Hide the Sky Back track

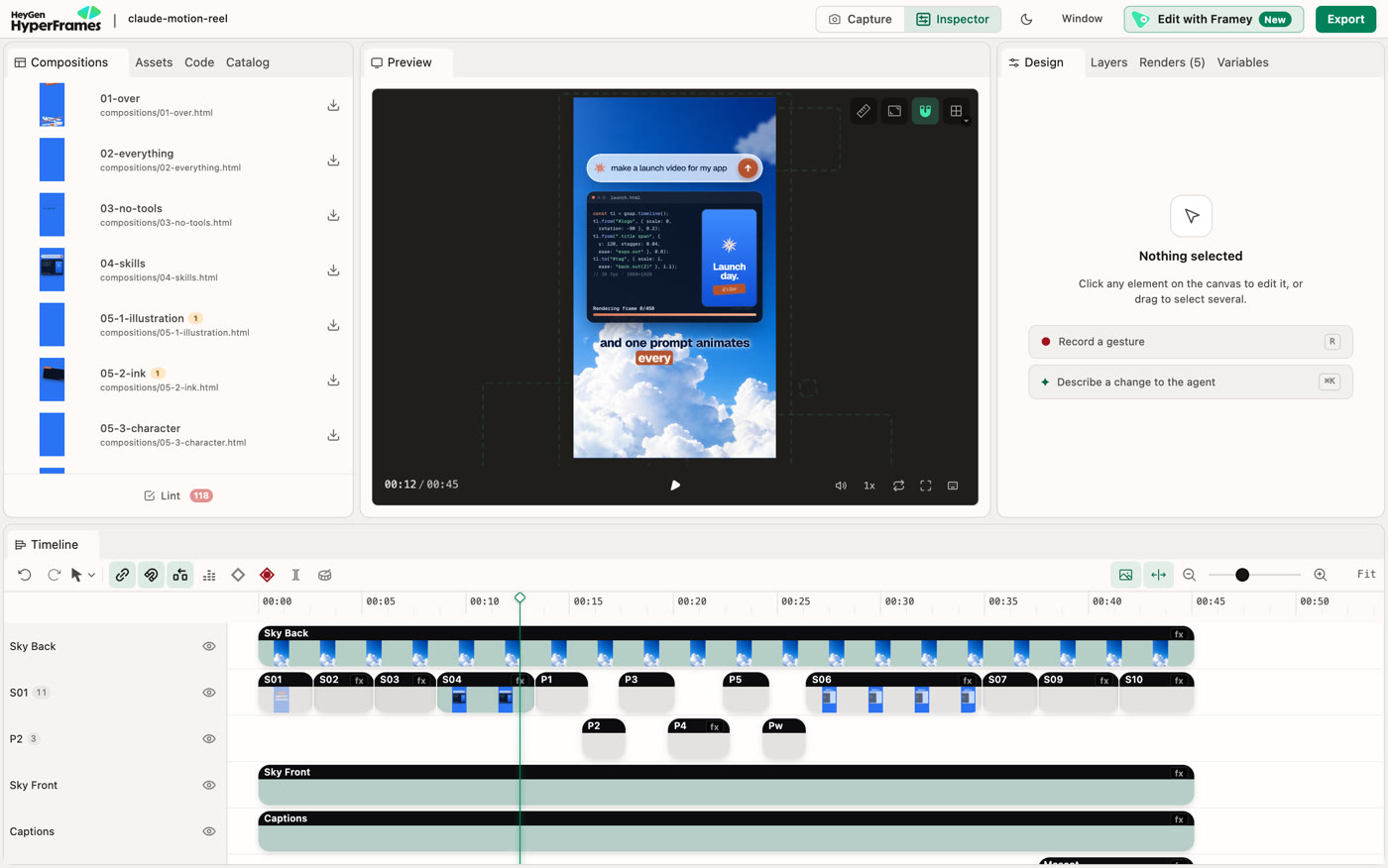[x=209, y=646]
